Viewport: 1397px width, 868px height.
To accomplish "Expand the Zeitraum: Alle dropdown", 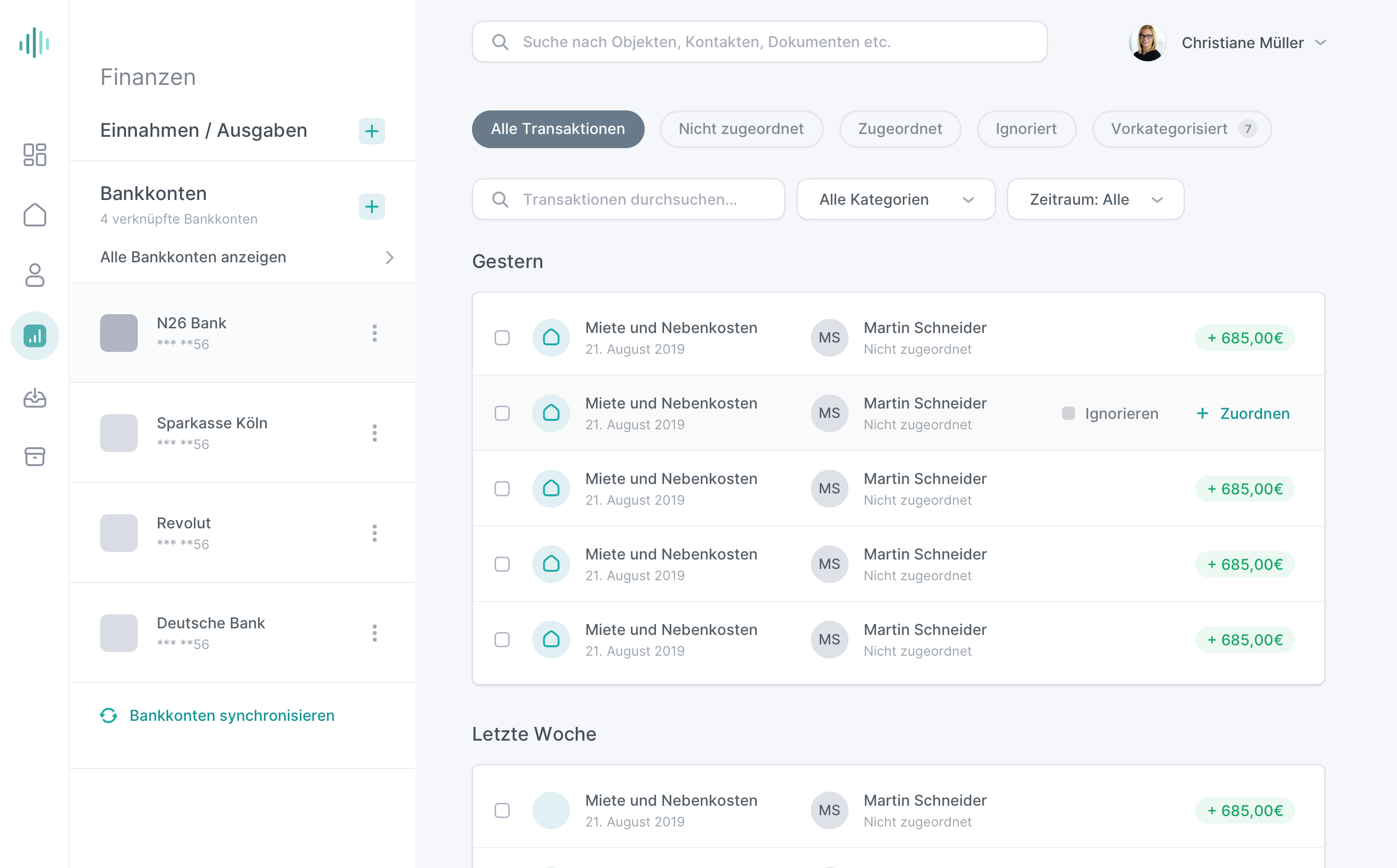I will point(1095,199).
